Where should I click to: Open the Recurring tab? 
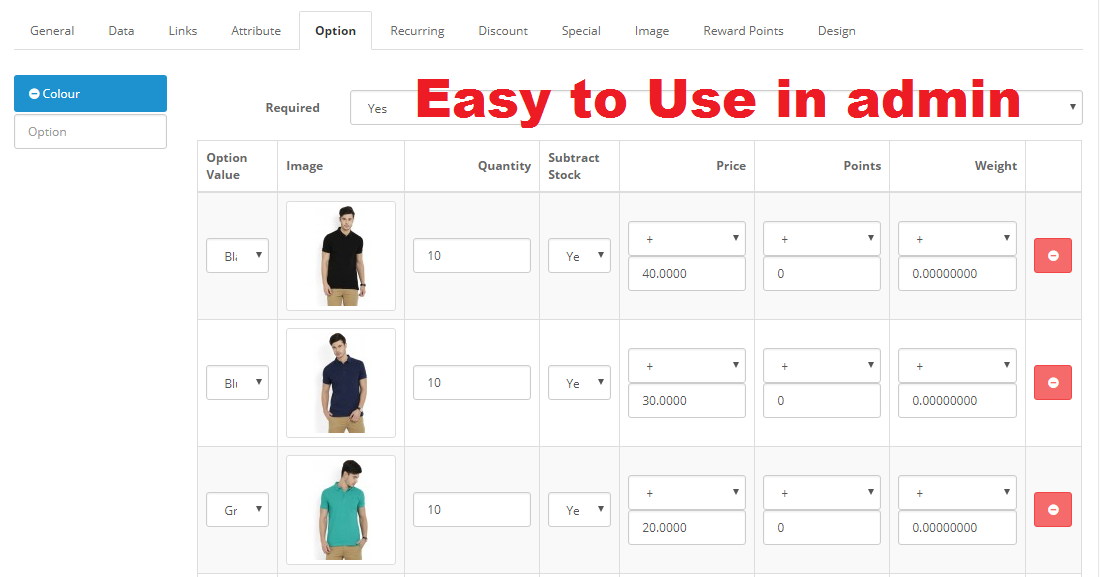417,31
